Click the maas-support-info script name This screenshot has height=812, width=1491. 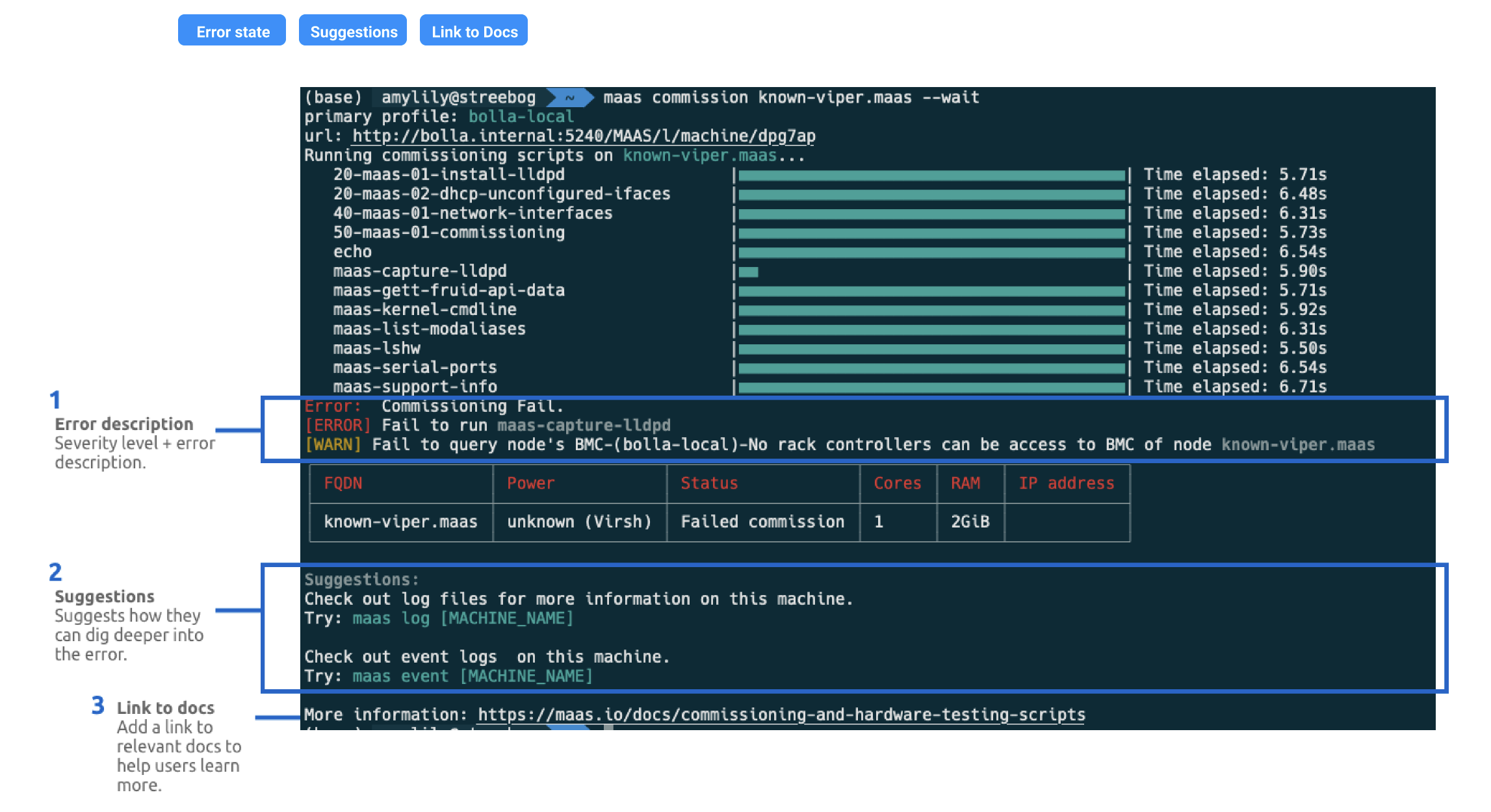coord(415,387)
